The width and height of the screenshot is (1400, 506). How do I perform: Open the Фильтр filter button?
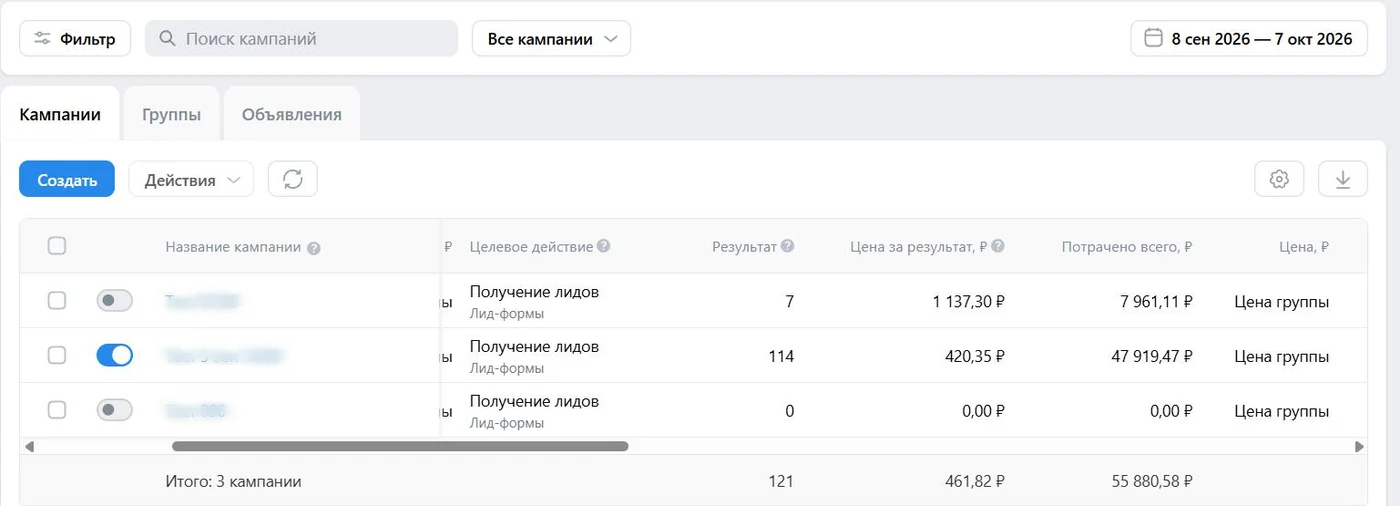[75, 39]
